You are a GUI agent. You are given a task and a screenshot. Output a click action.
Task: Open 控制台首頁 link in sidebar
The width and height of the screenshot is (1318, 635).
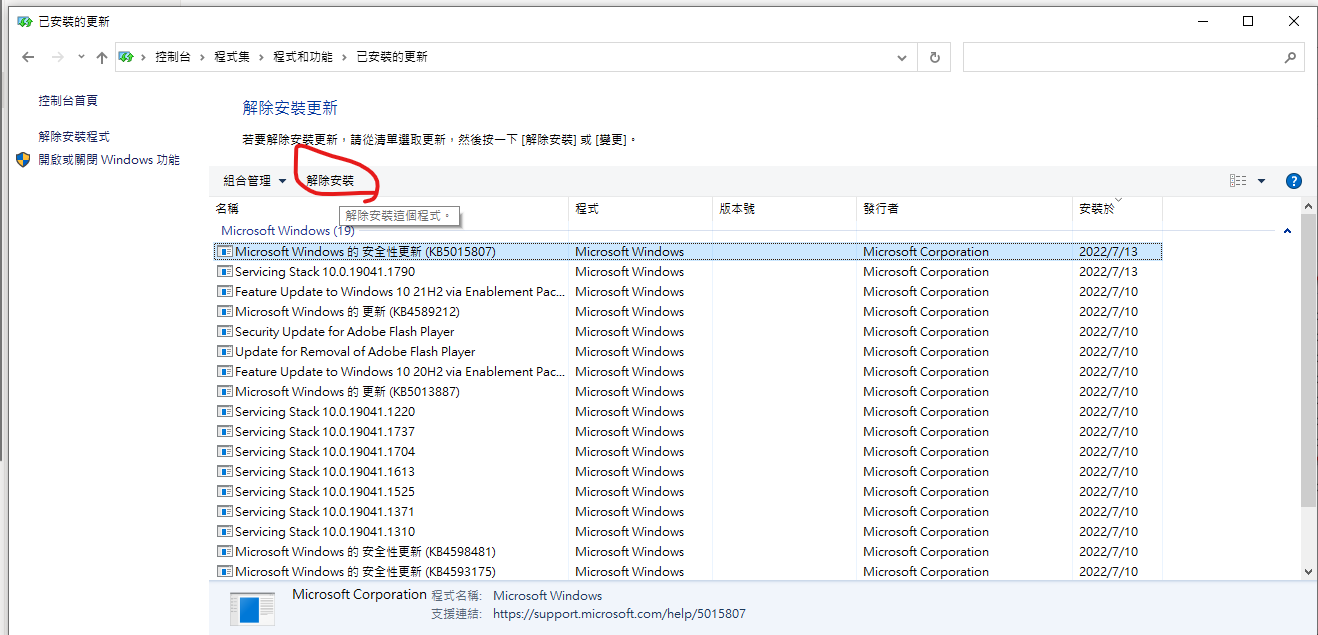68,101
